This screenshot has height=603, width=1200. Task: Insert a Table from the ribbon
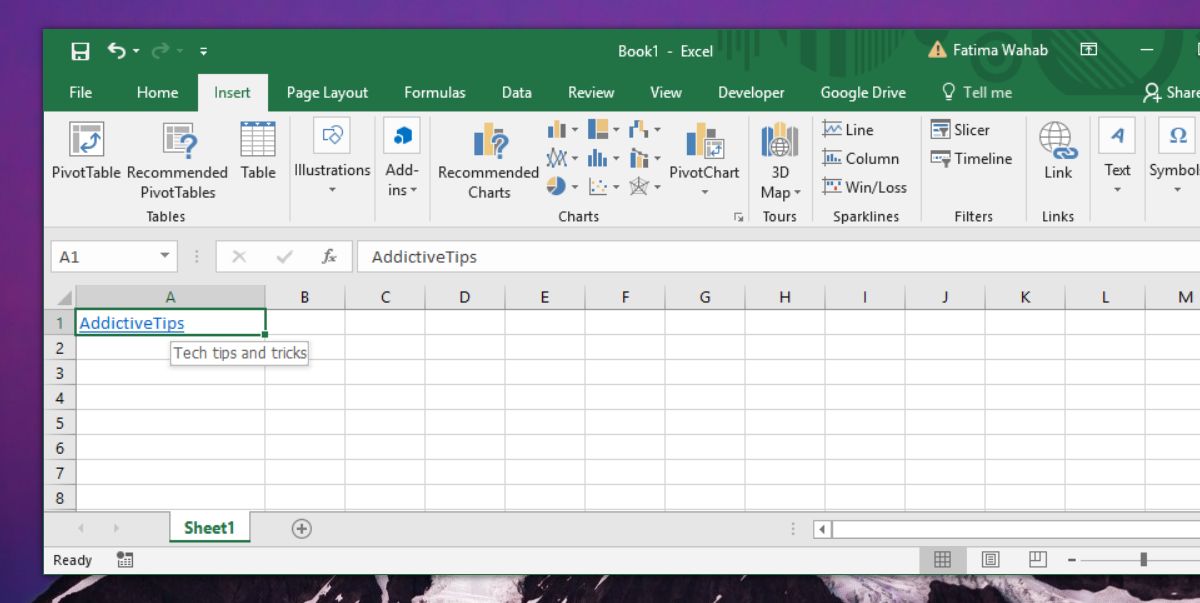[x=258, y=152]
